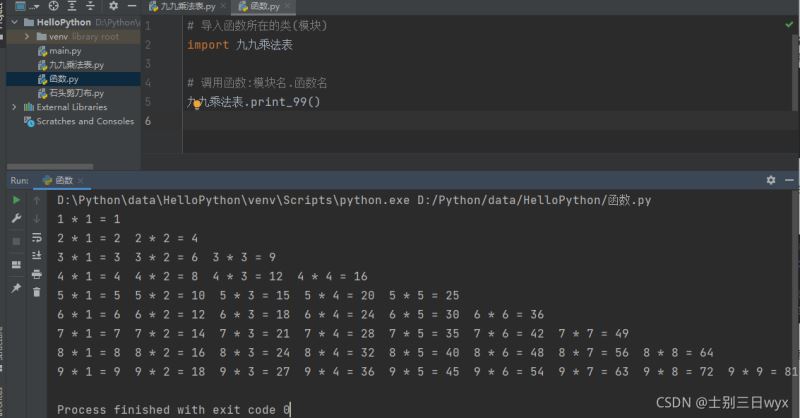
Task: Click the '9 * 9 = 81' console output
Action: (762, 372)
